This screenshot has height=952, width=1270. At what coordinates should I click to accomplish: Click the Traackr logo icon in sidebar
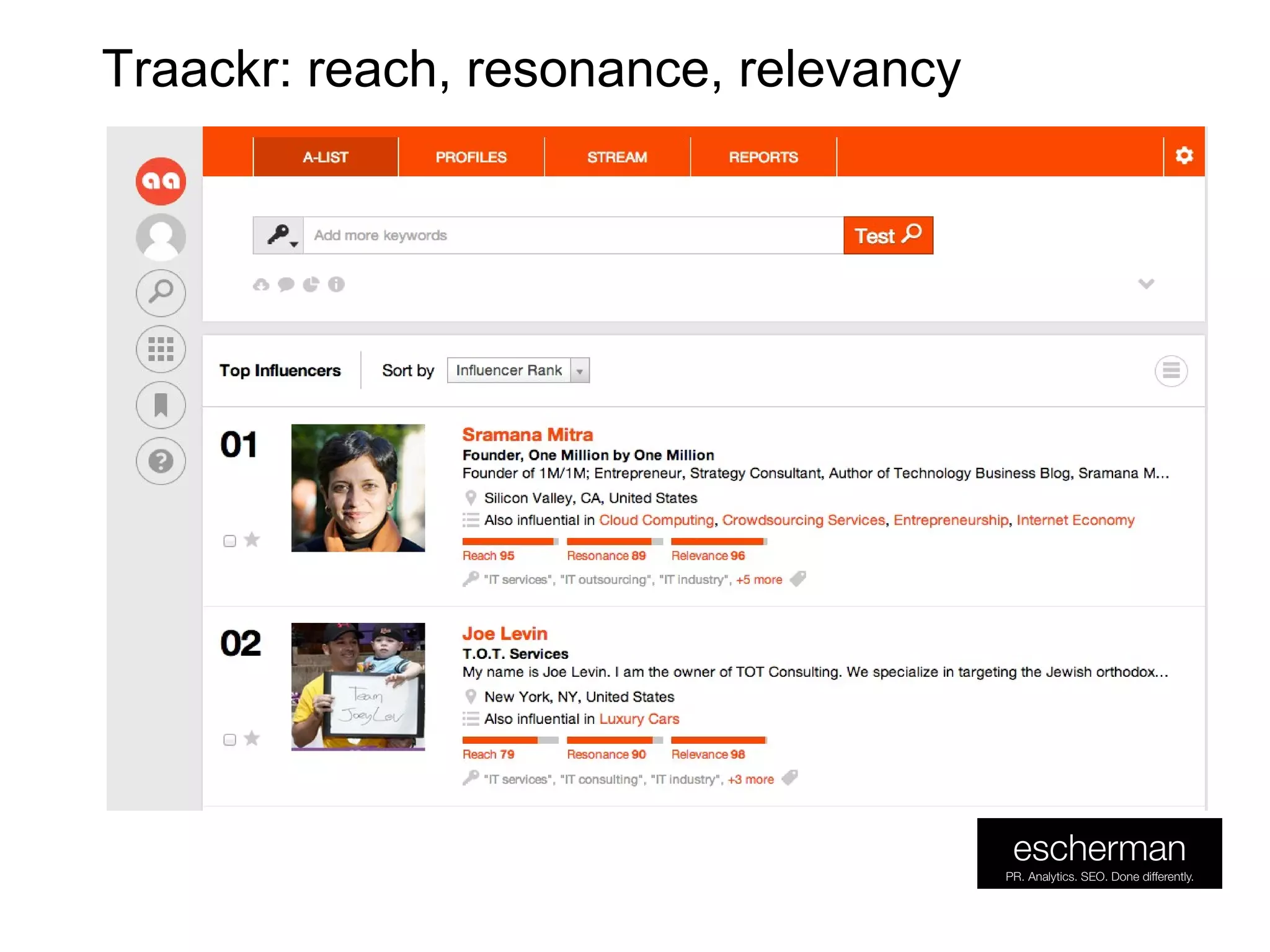point(161,181)
